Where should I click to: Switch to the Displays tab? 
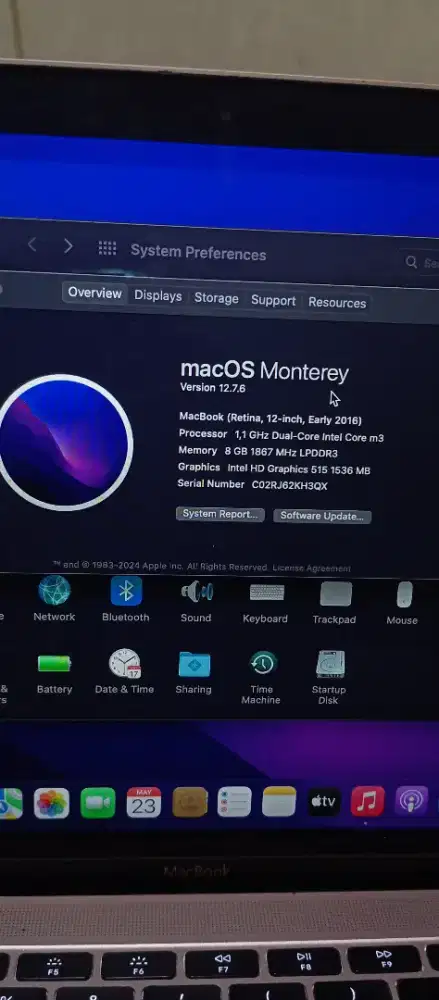click(158, 296)
